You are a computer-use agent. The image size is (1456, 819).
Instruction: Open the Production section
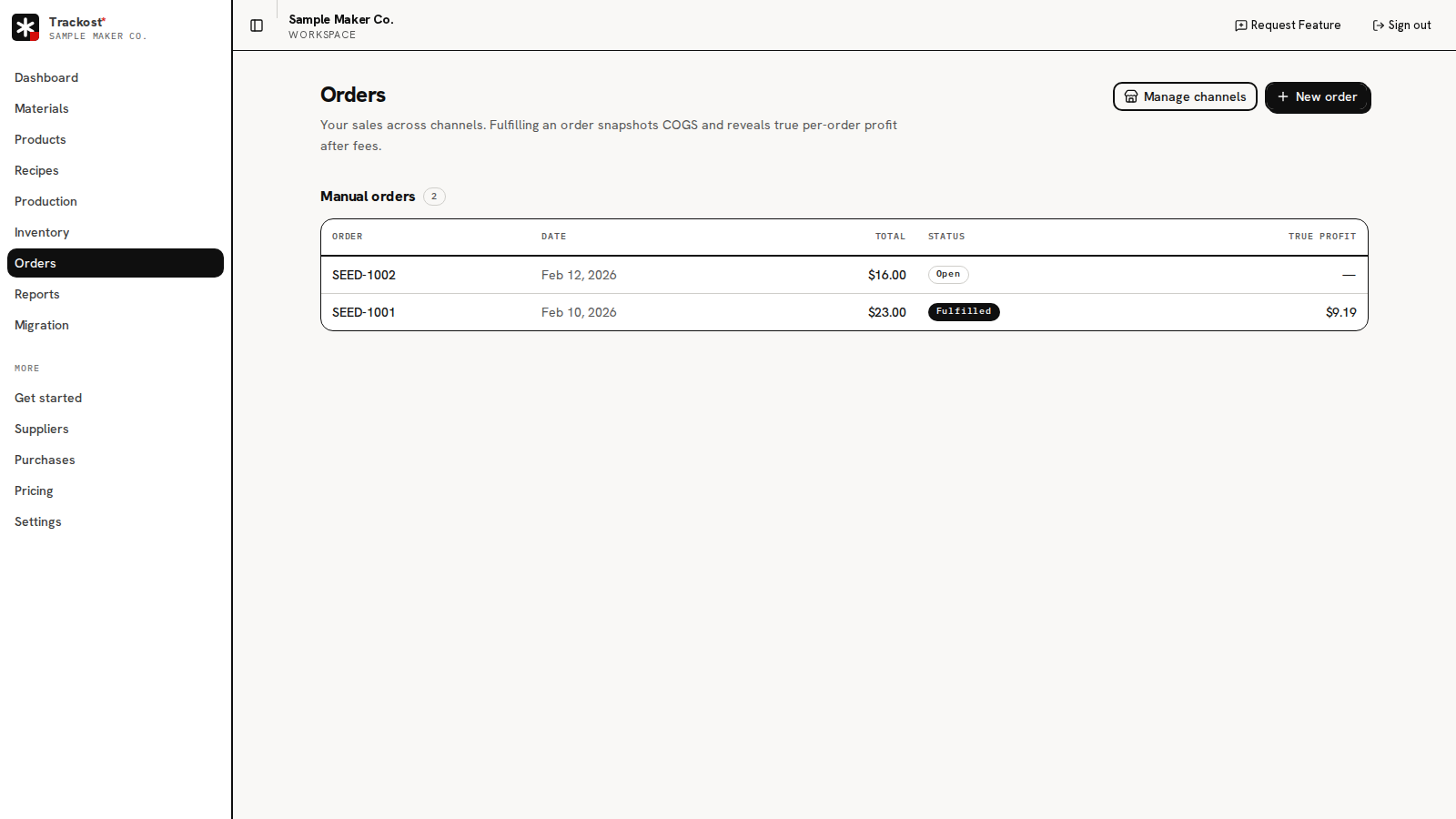pos(115,201)
